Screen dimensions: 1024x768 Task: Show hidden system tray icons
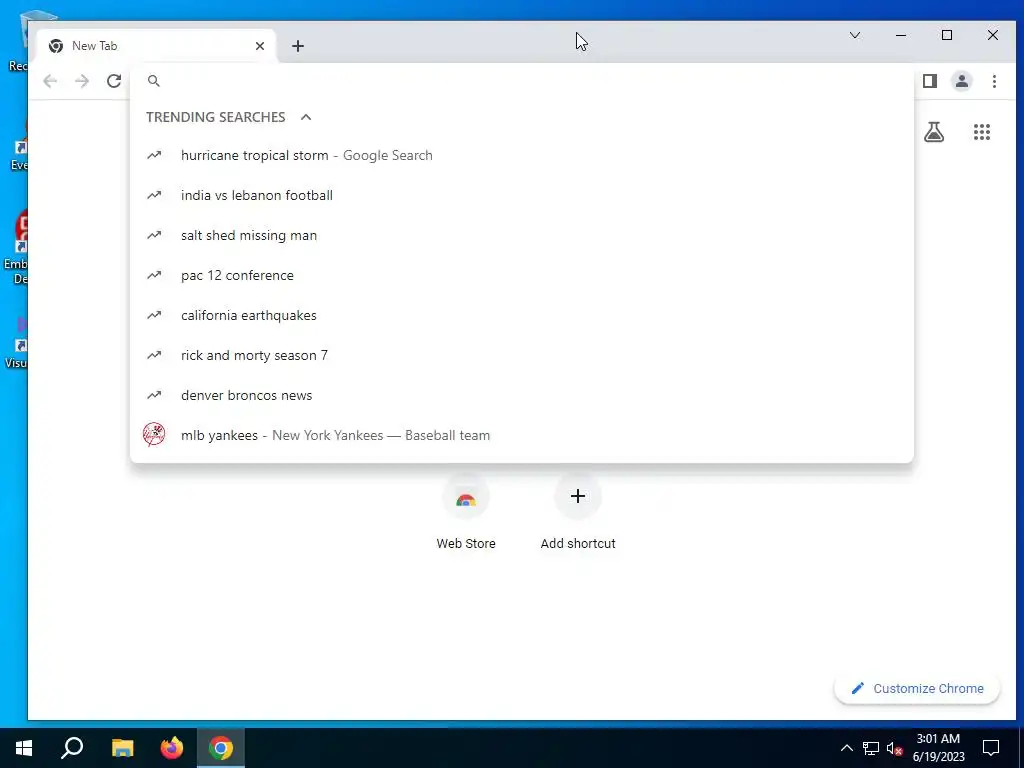846,748
